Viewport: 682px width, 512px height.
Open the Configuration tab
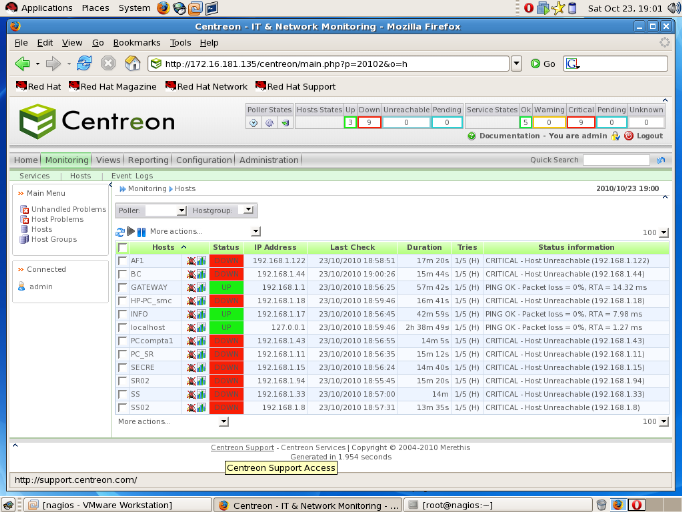point(204,160)
